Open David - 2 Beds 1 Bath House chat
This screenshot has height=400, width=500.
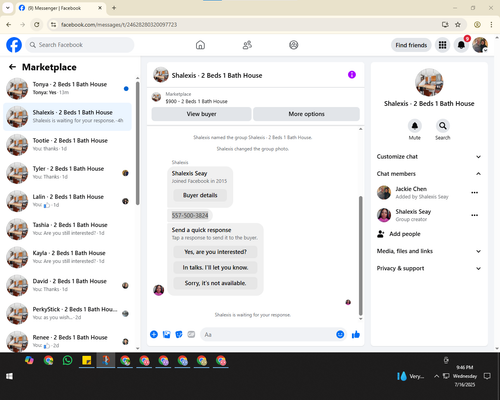[x=67, y=285]
